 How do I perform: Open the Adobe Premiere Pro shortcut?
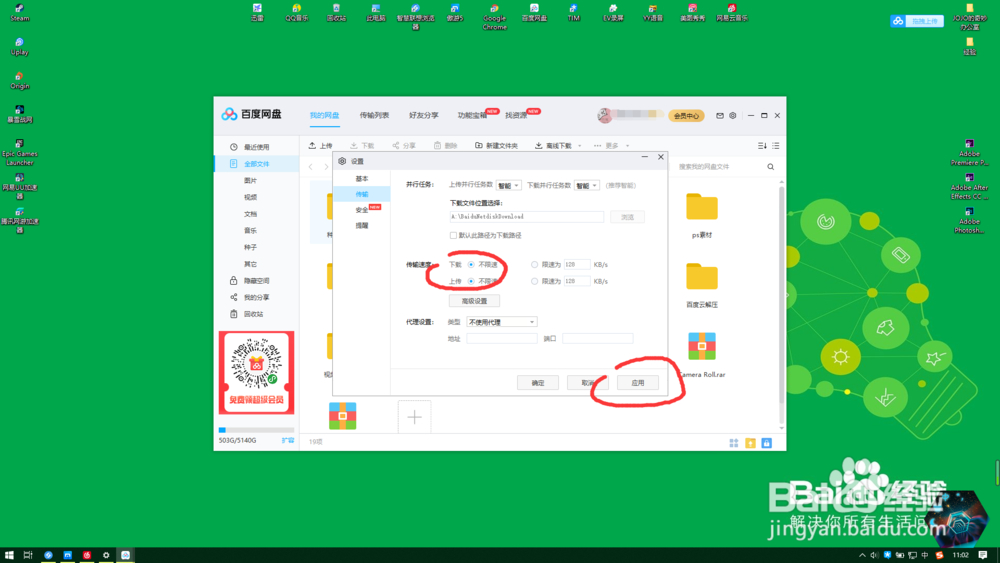pyautogui.click(x=969, y=152)
